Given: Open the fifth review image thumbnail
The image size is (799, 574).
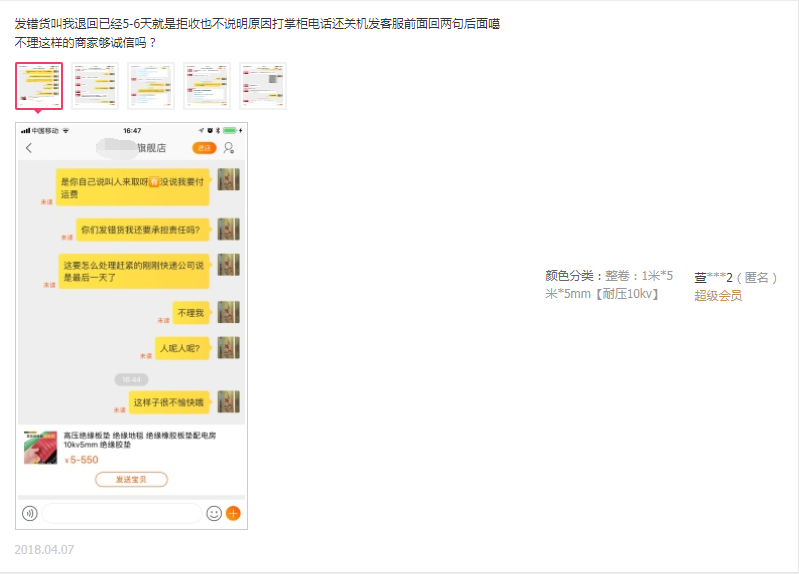Looking at the screenshot, I should (263, 86).
